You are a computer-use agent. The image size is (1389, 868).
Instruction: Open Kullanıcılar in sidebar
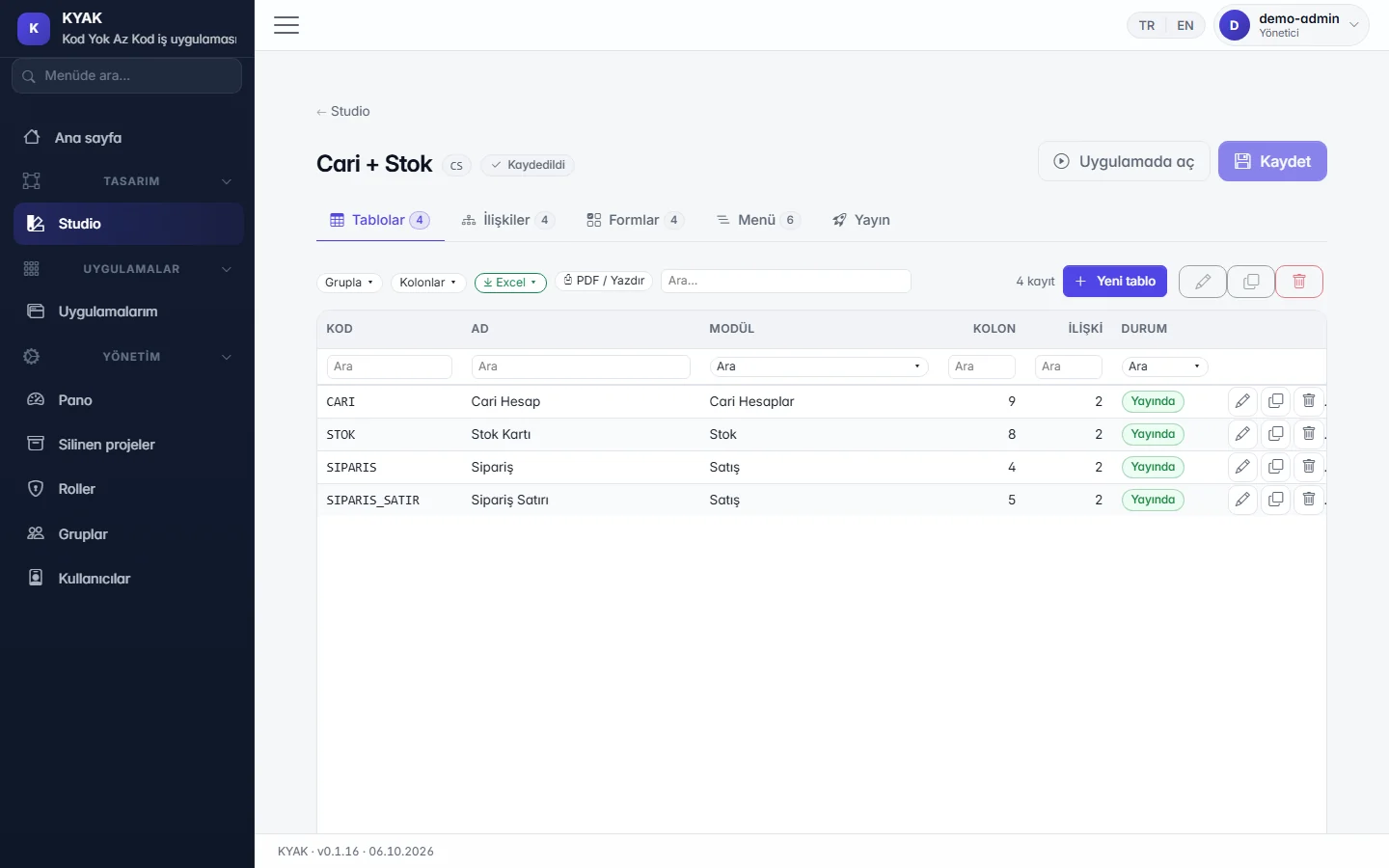point(127,579)
